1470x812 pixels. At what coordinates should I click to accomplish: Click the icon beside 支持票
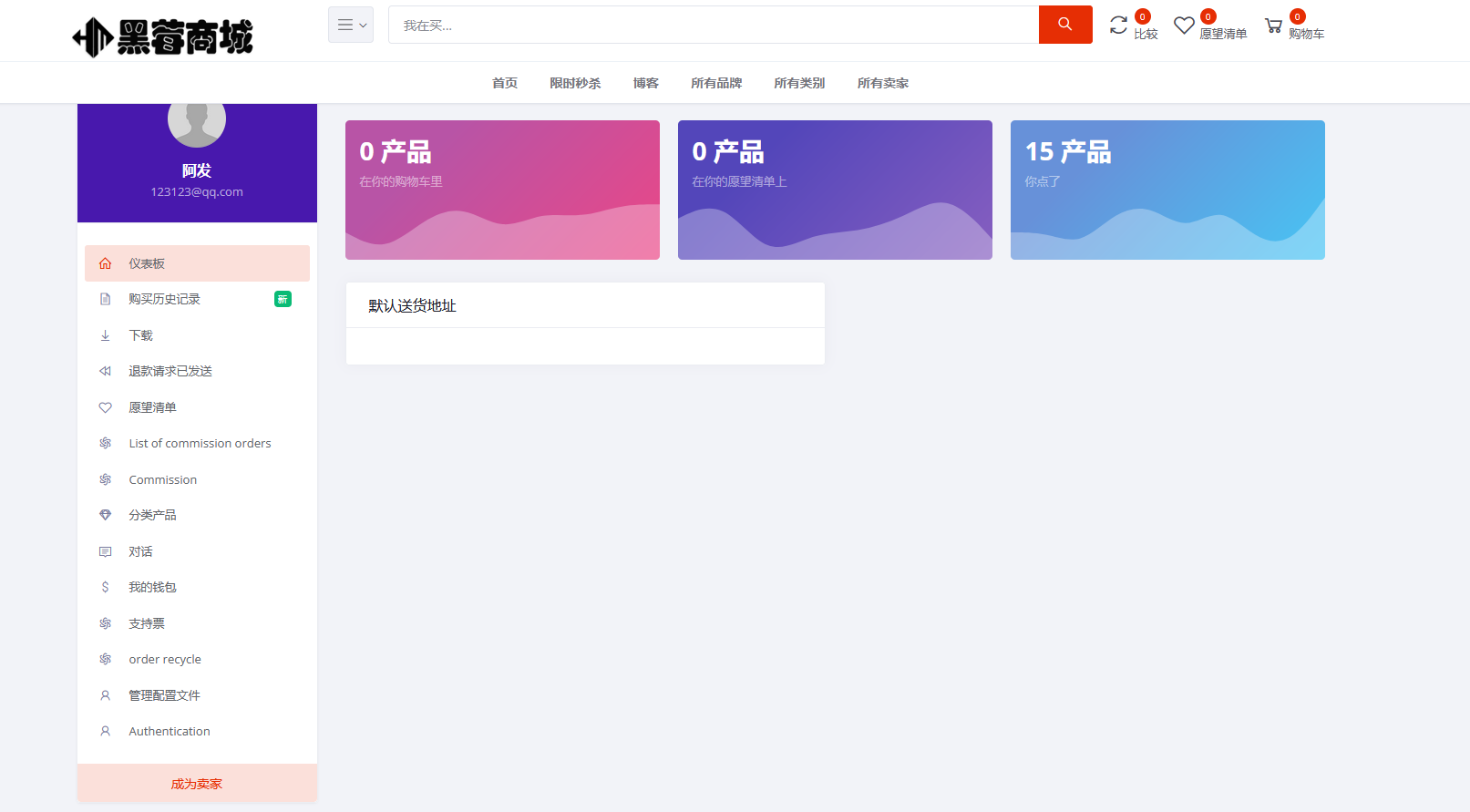click(x=106, y=623)
